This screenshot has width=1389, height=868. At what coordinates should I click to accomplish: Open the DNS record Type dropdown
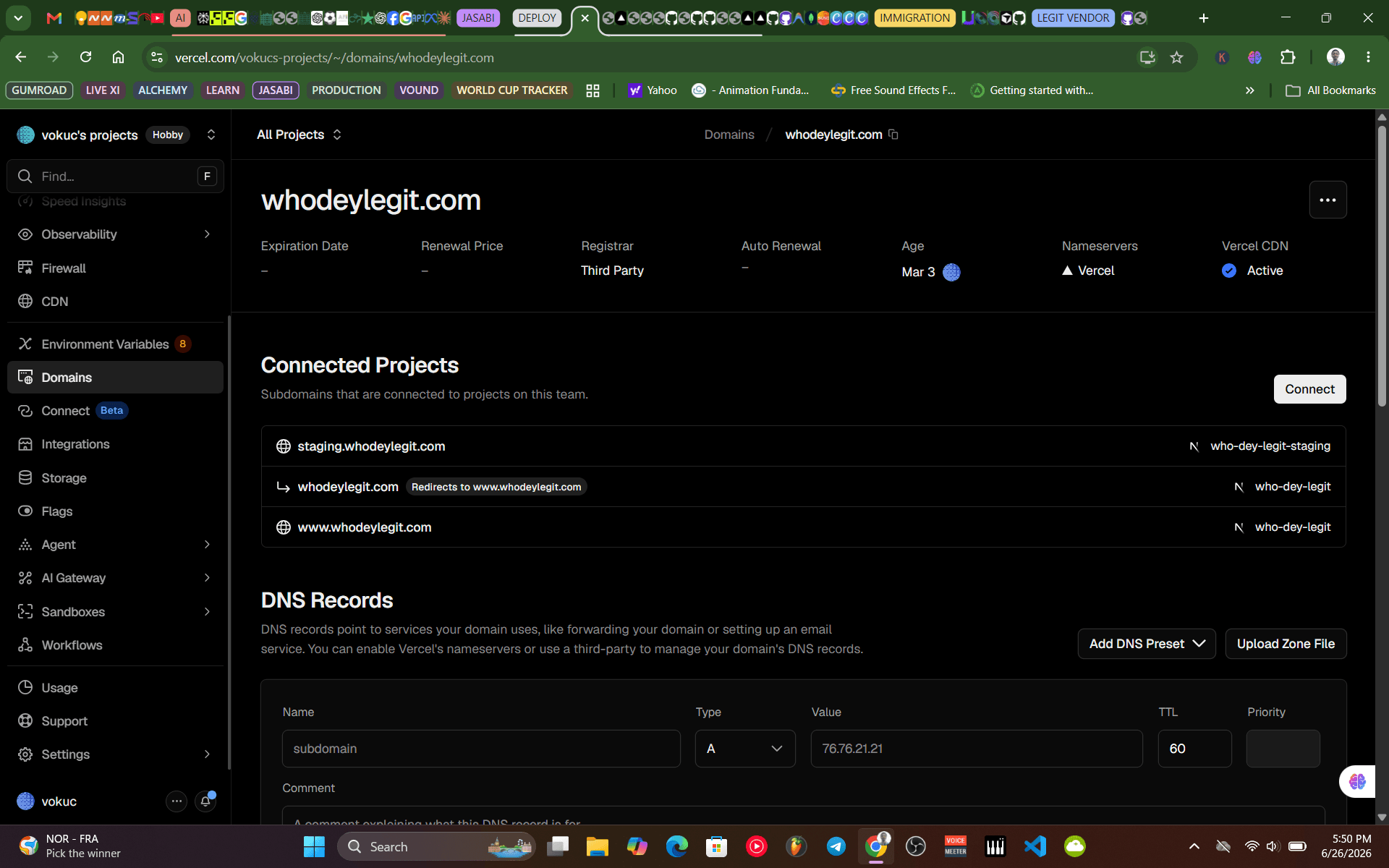pos(745,749)
